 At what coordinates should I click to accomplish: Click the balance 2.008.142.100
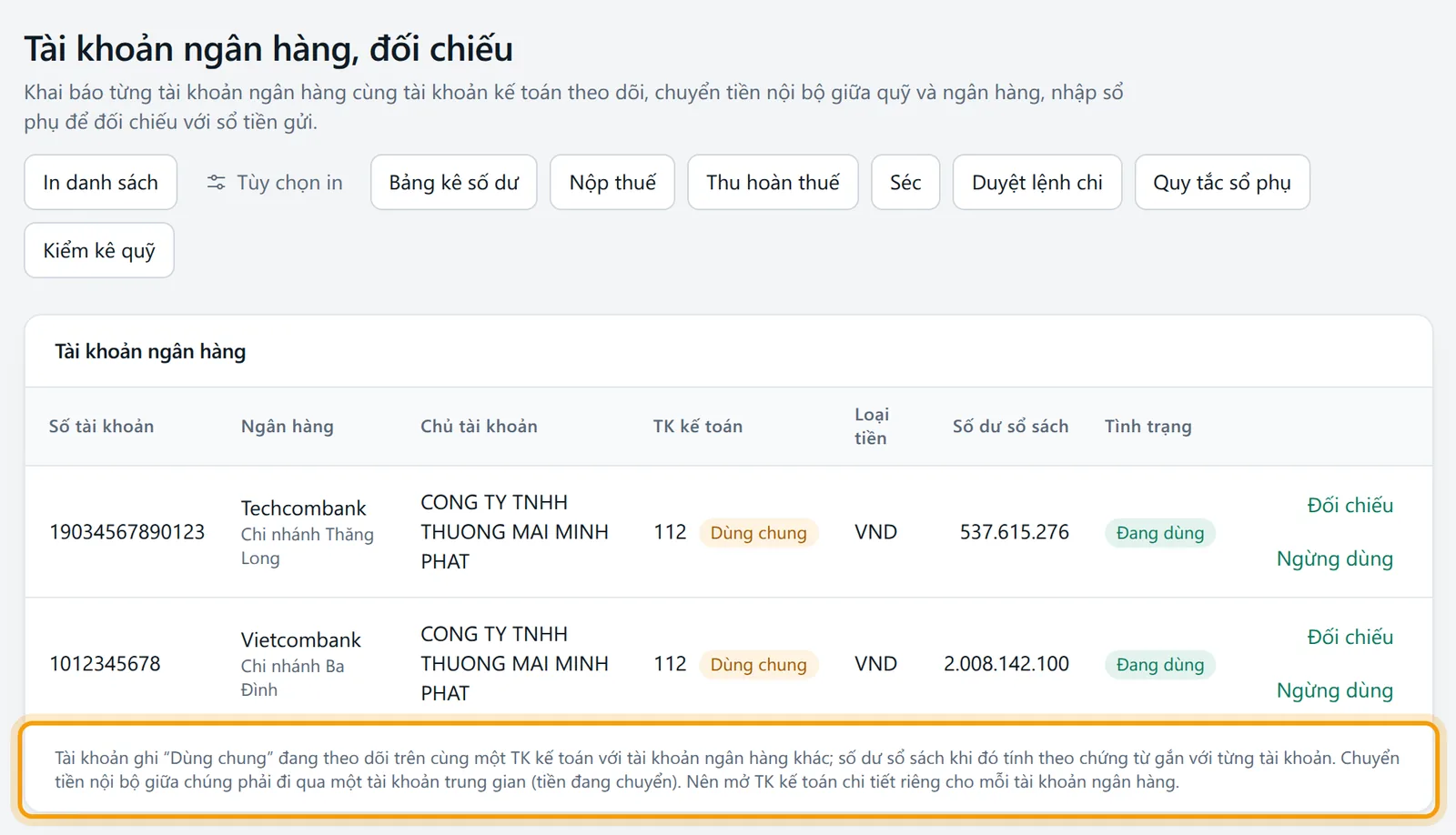1006,664
